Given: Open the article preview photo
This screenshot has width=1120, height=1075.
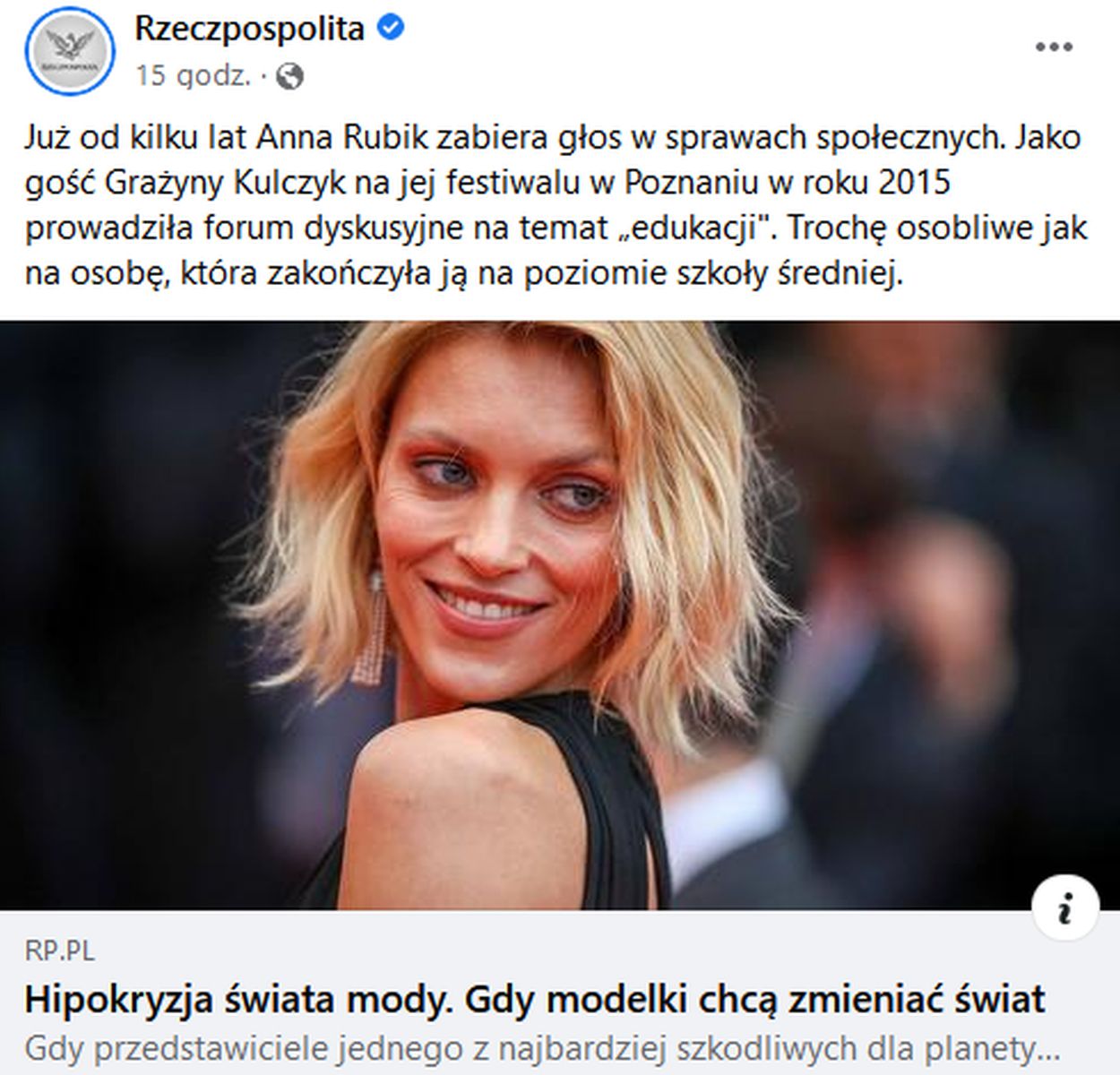Looking at the screenshot, I should 560,615.
